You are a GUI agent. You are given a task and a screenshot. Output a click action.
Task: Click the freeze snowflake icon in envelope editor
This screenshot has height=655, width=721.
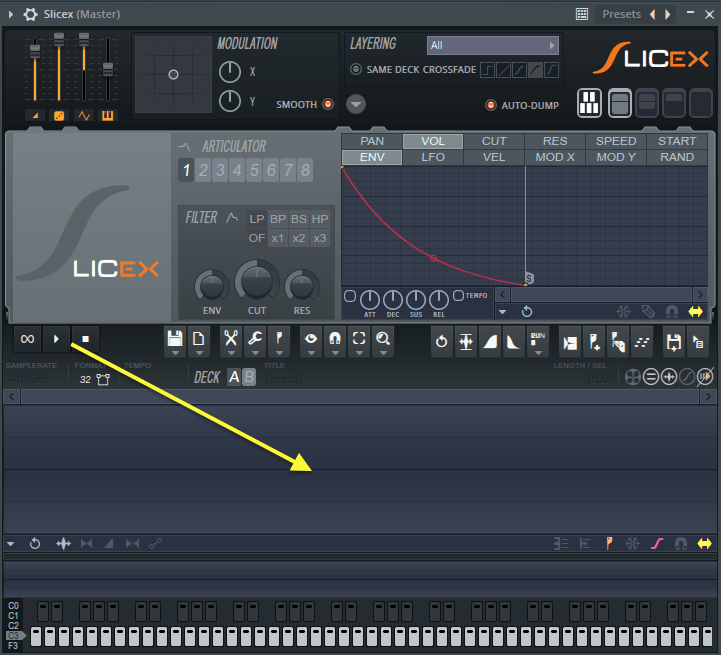coord(624,312)
